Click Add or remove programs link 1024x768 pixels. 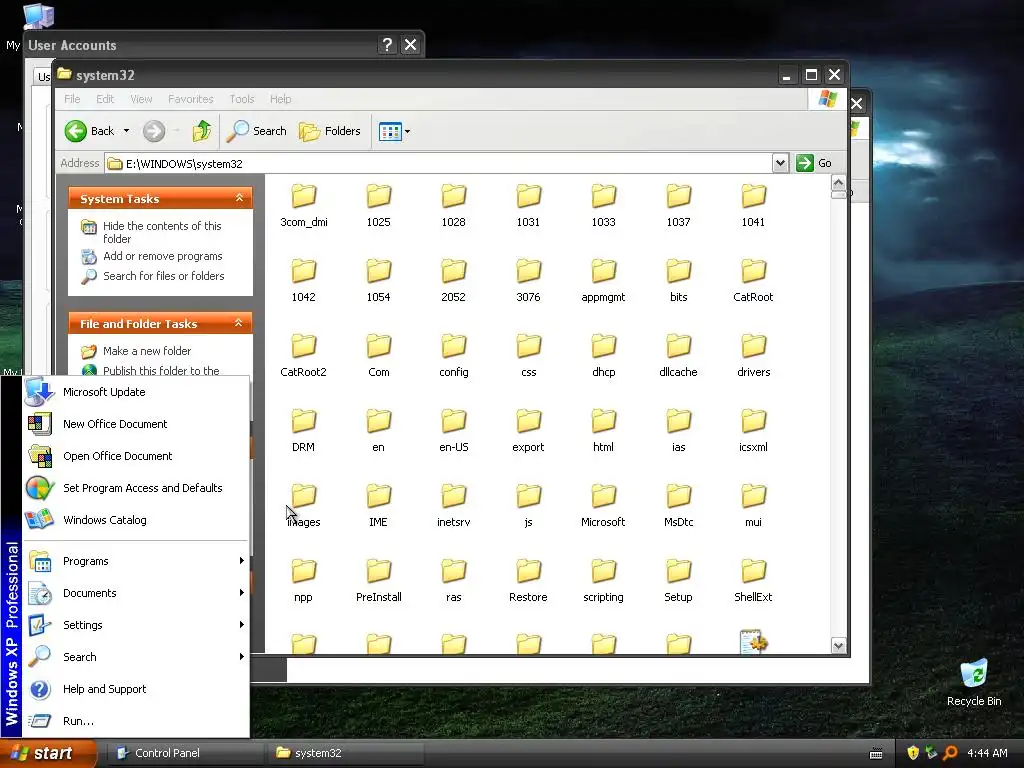[163, 256]
